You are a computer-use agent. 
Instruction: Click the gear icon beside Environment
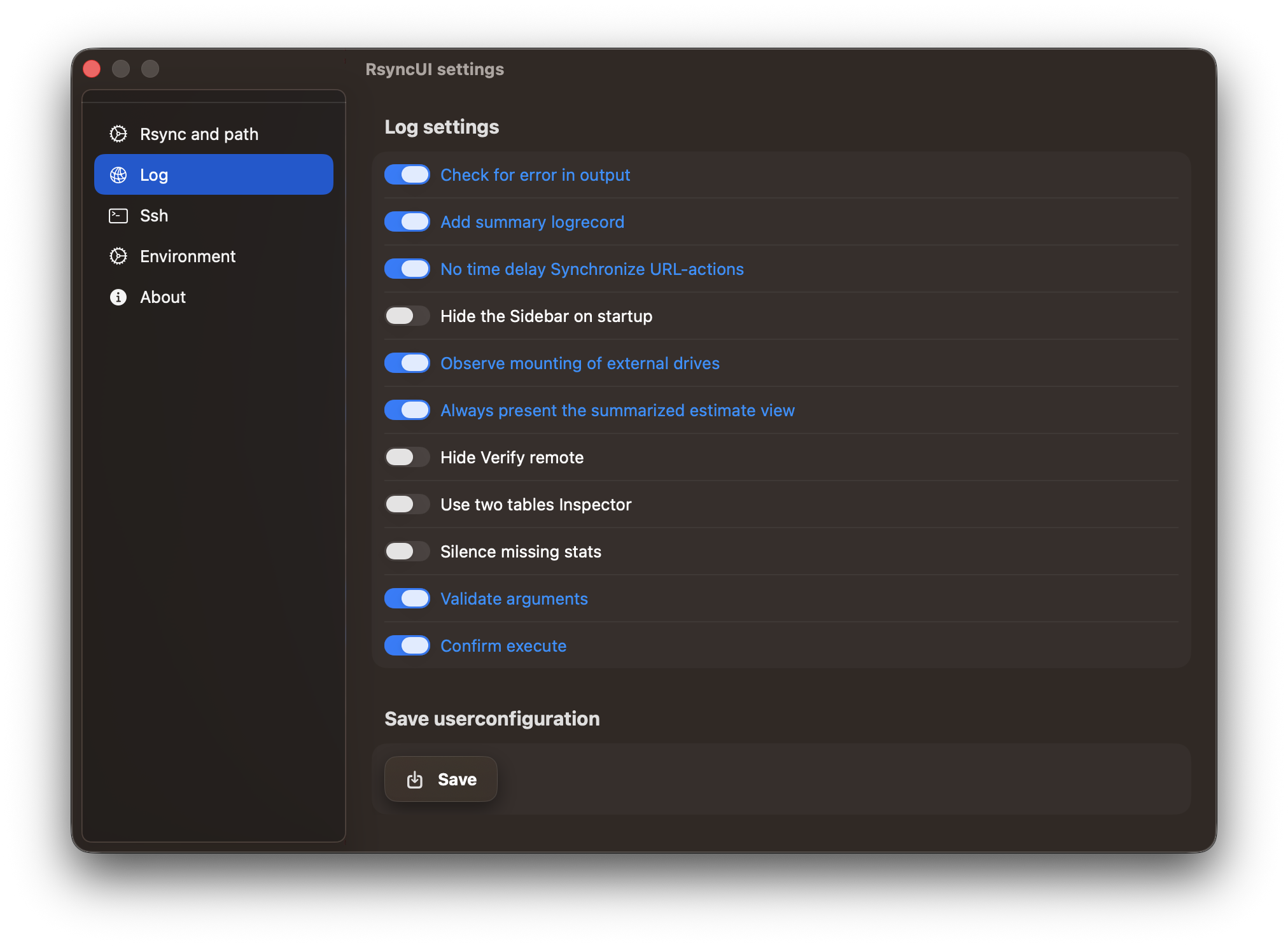[118, 256]
